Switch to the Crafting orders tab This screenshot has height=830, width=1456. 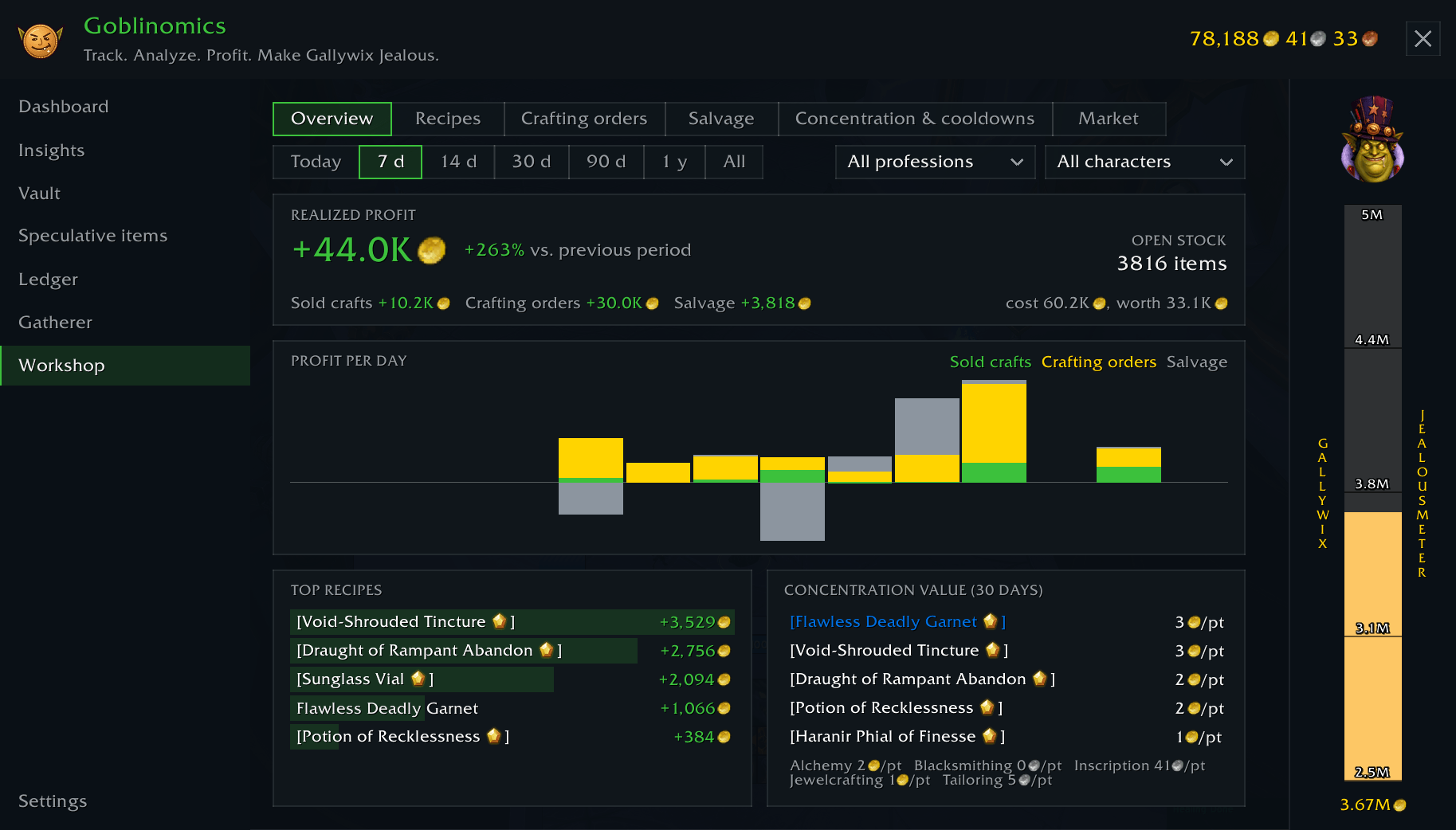584,119
